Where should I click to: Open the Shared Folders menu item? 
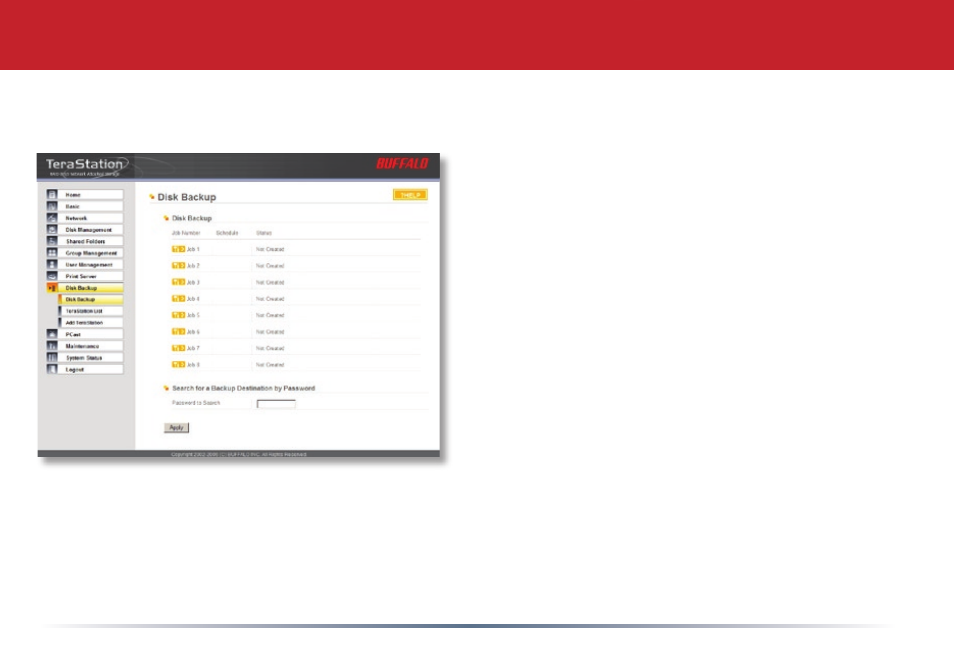click(x=91, y=241)
